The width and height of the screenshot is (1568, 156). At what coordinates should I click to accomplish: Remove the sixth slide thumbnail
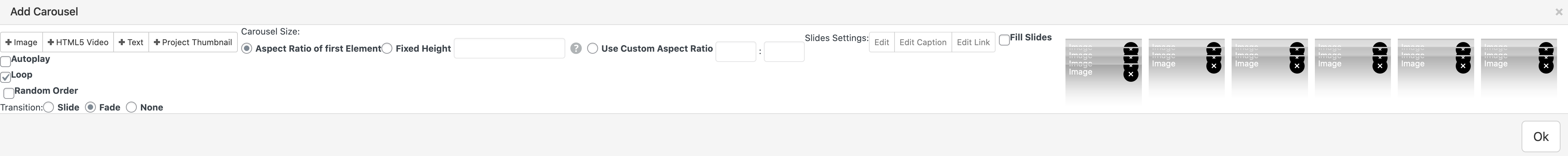(x=1546, y=66)
